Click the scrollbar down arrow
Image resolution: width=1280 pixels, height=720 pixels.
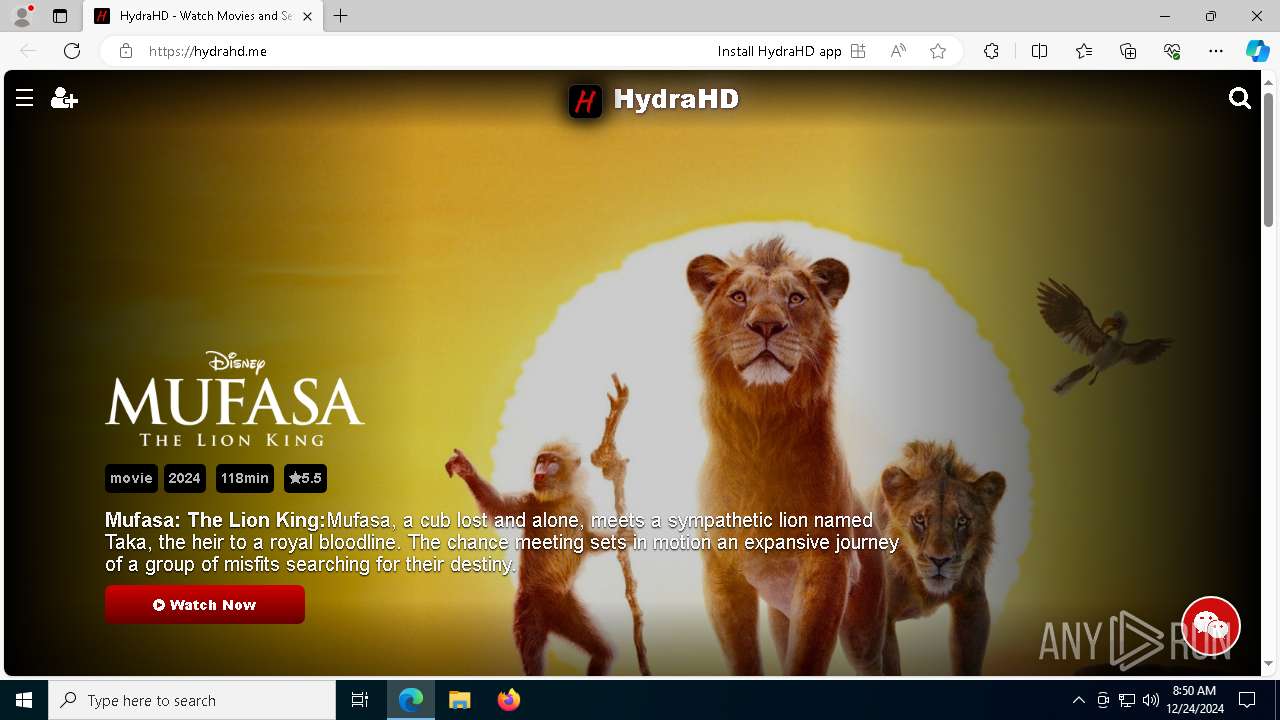[1268, 663]
